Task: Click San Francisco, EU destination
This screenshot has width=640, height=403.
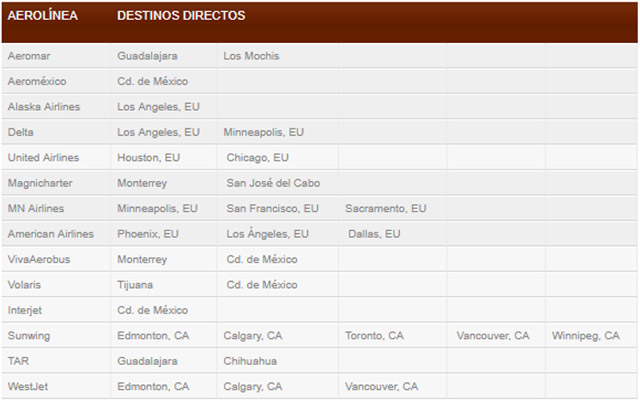Action: (272, 209)
